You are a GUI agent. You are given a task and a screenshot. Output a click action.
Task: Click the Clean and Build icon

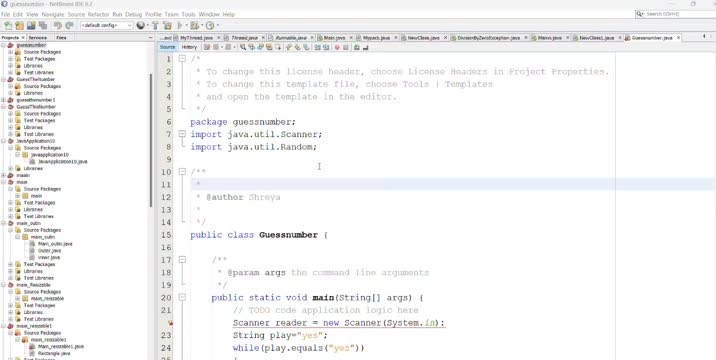click(167, 26)
